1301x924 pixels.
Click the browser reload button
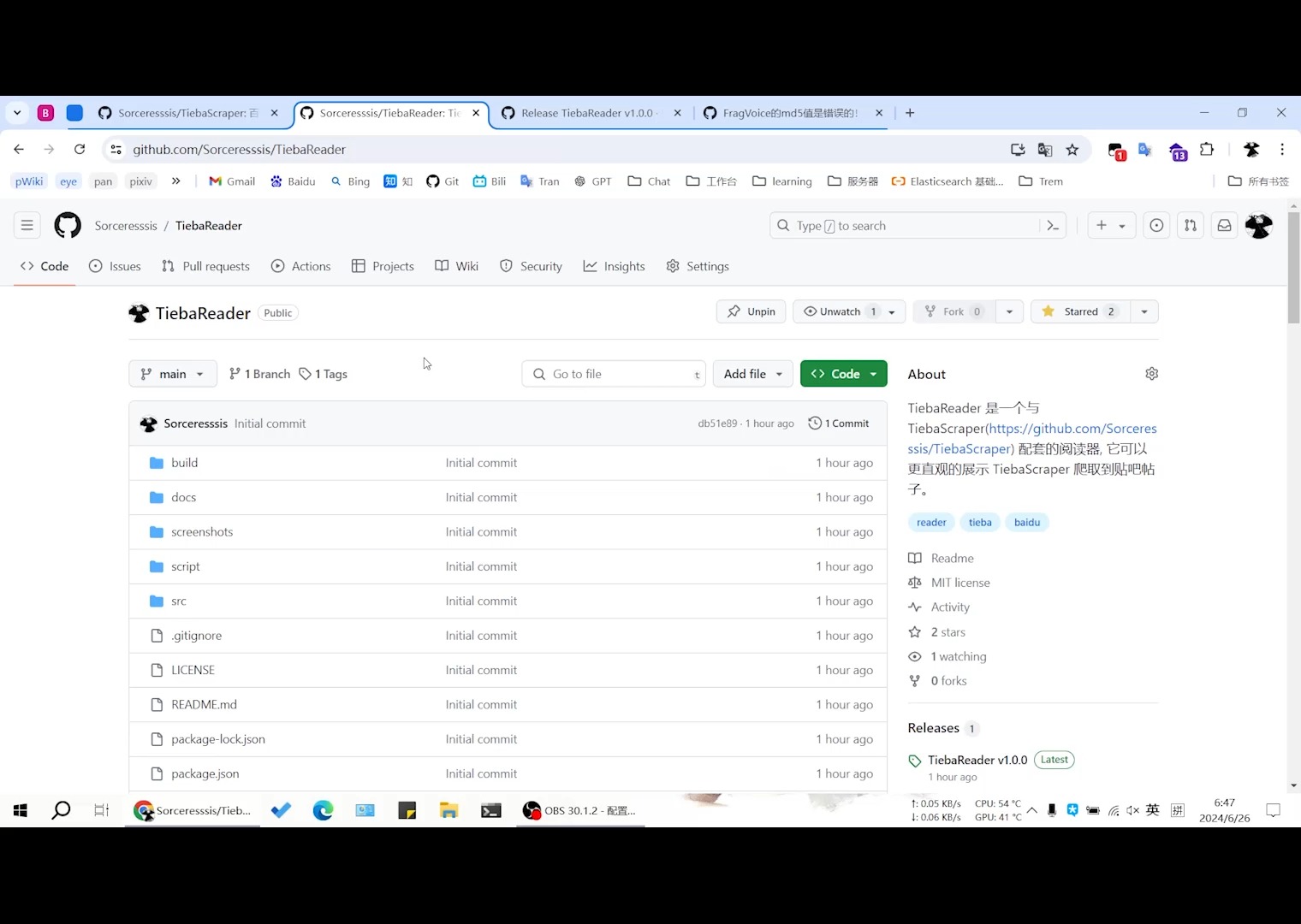pyautogui.click(x=80, y=149)
